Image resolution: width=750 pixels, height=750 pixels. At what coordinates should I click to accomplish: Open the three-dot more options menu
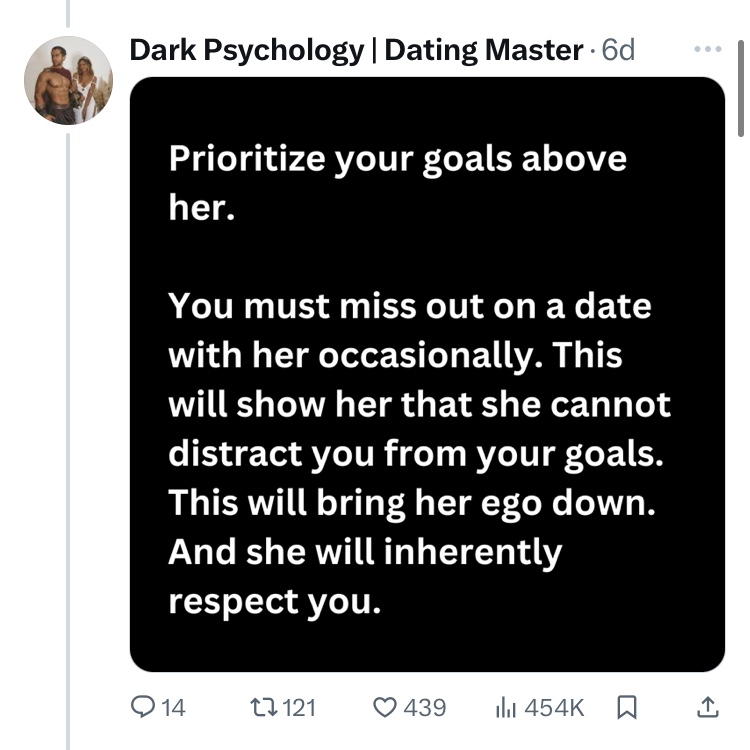click(706, 49)
